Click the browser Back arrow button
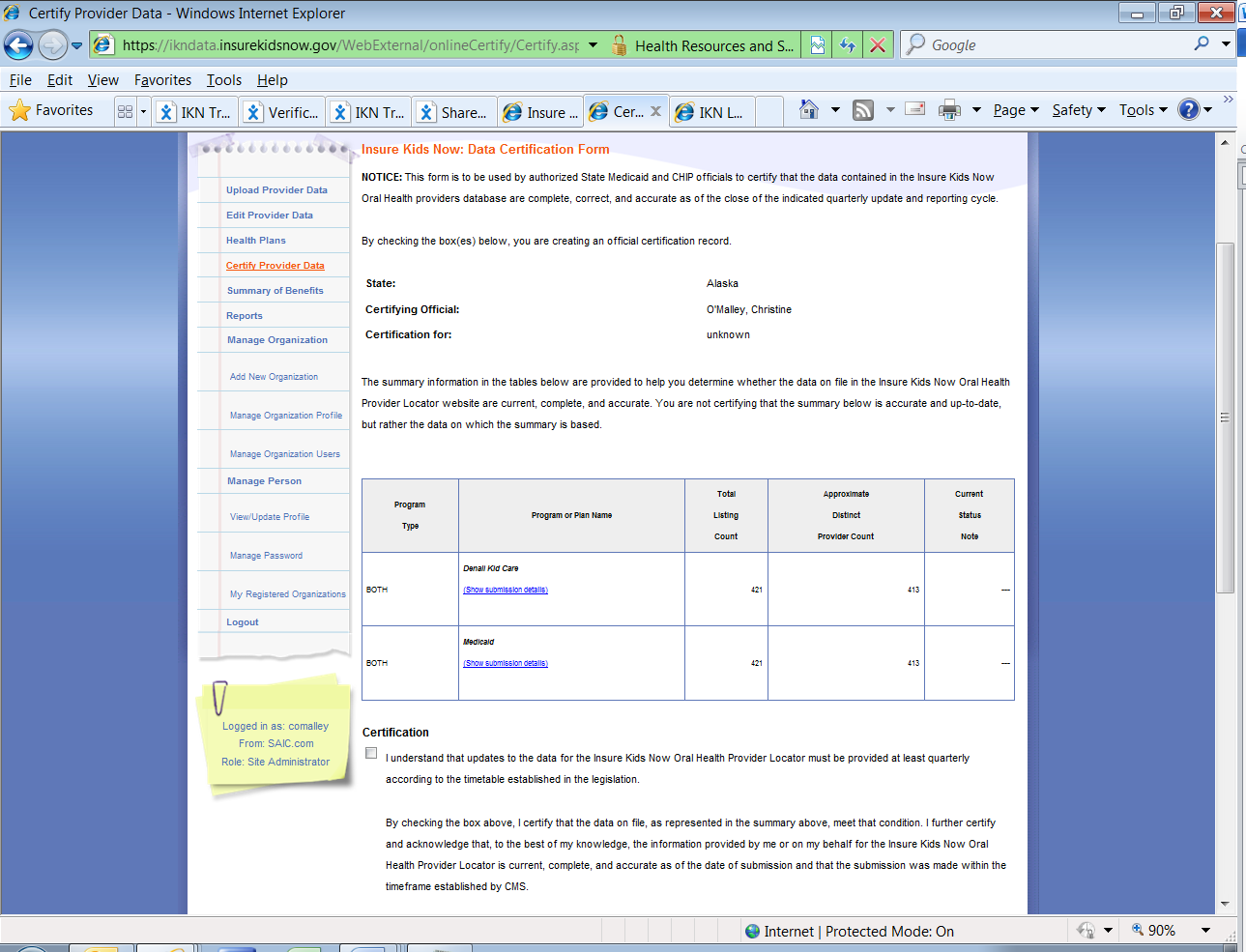1246x952 pixels. coord(18,45)
